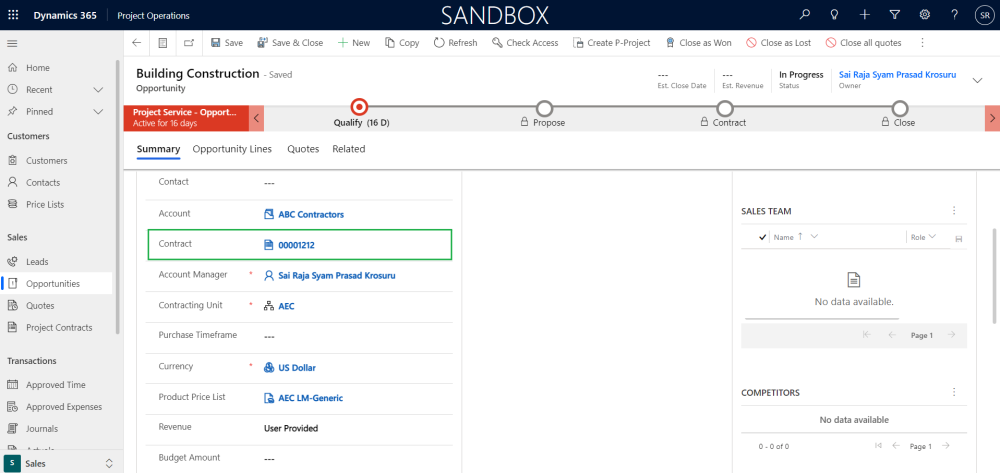Screen dimensions: 1000x473
Task: Open record in new window icon
Action: pos(189,43)
